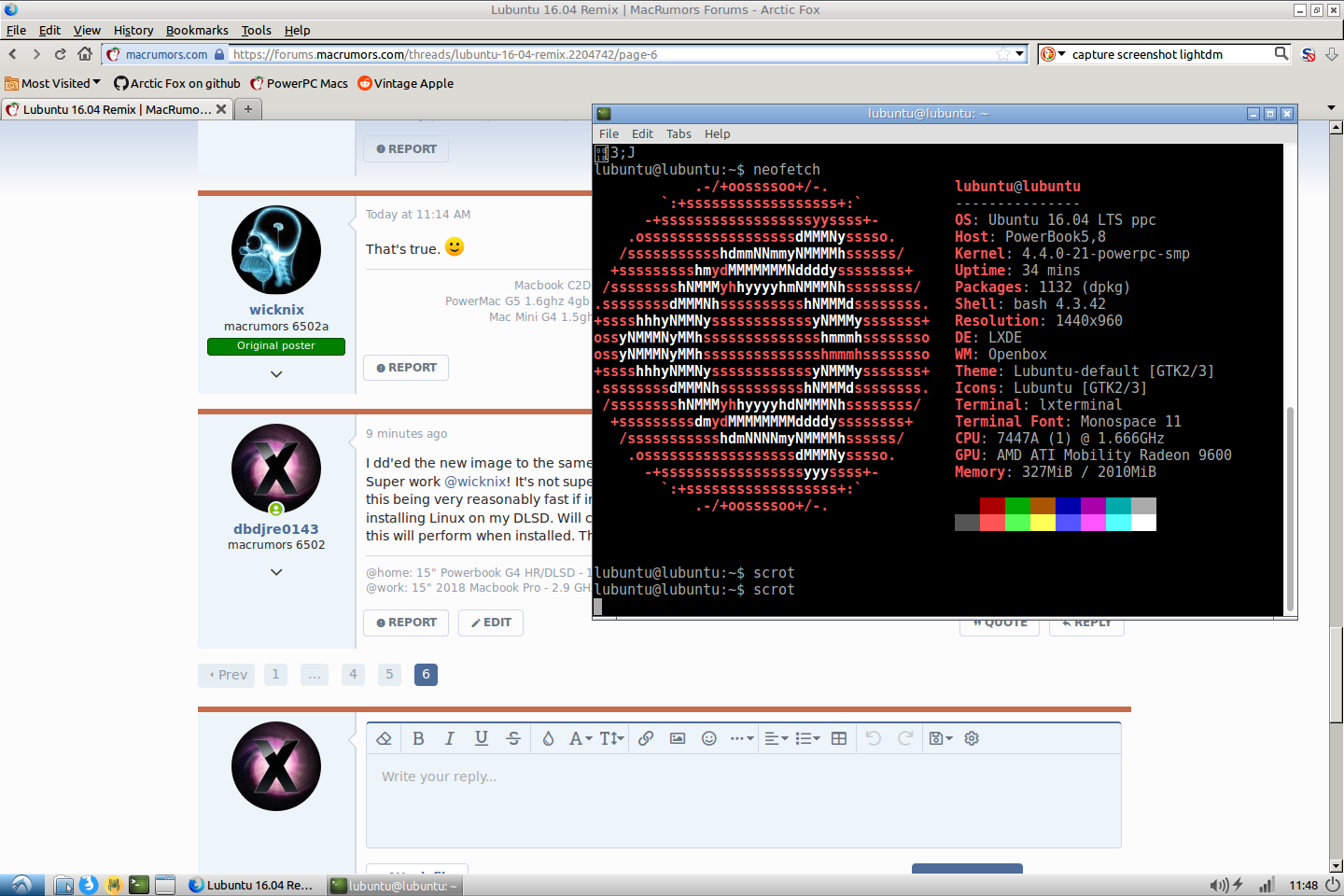The width and height of the screenshot is (1344, 896).
Task: Open browser File menu
Action: (17, 30)
